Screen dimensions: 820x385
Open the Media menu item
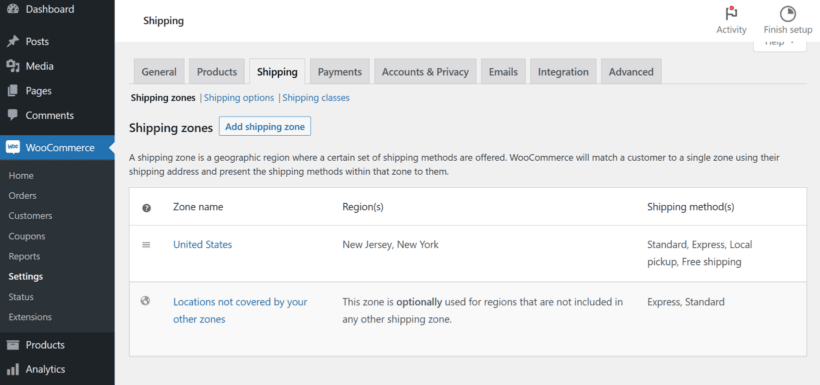click(x=57, y=66)
